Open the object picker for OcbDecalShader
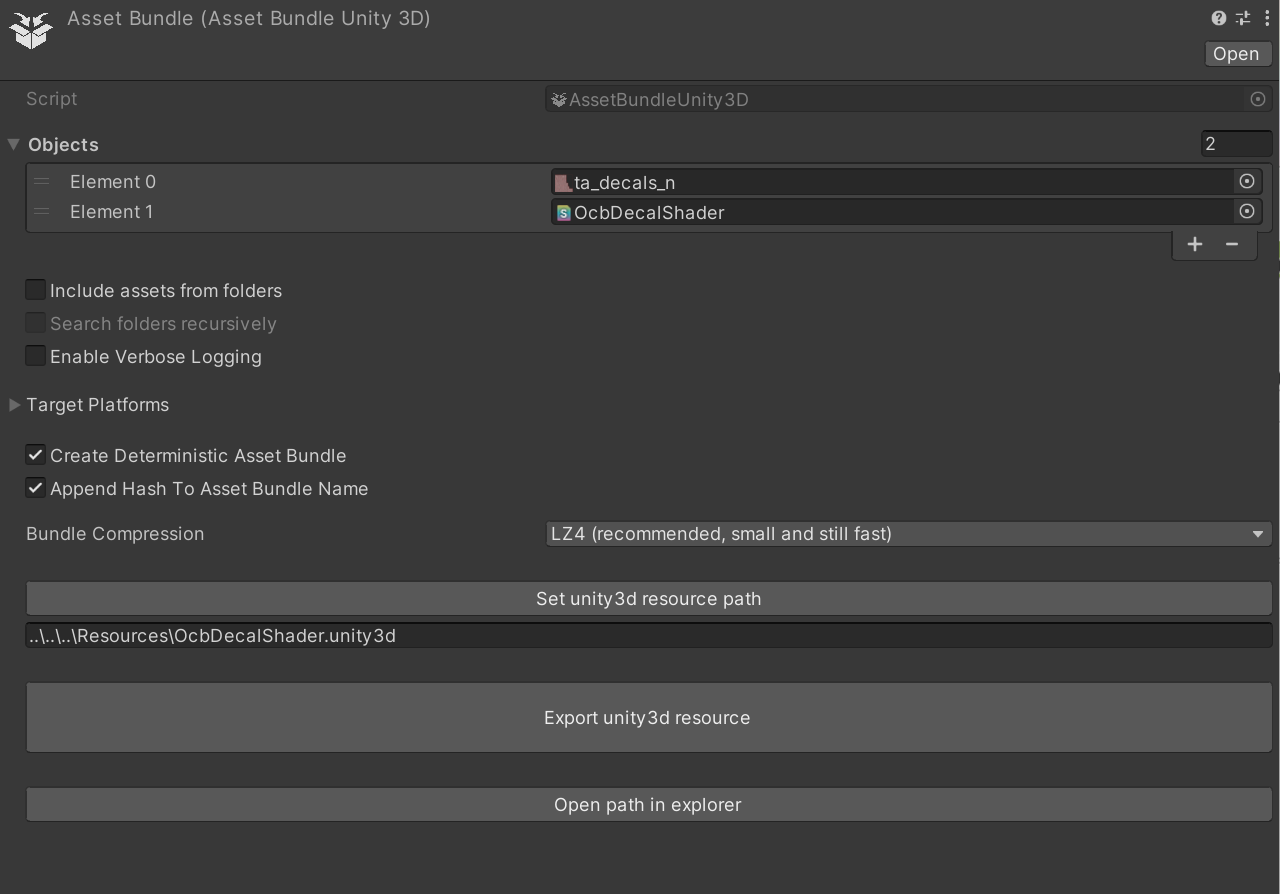This screenshot has width=1280, height=894. coord(1247,212)
